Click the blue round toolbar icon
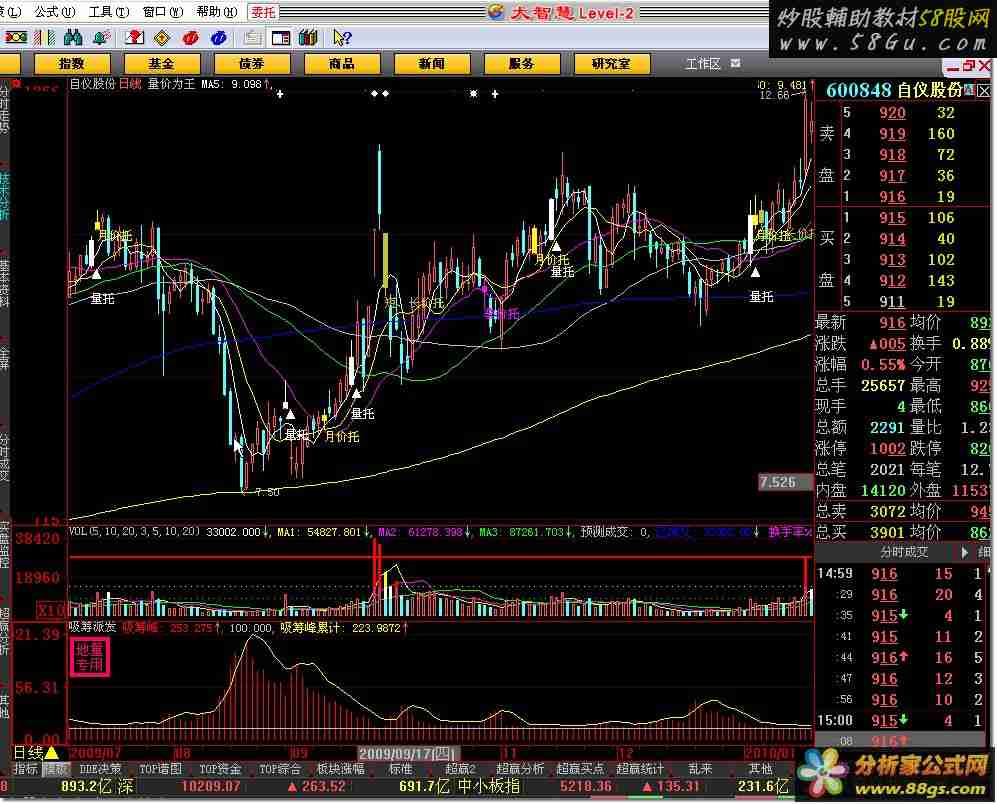 pyautogui.click(x=219, y=38)
